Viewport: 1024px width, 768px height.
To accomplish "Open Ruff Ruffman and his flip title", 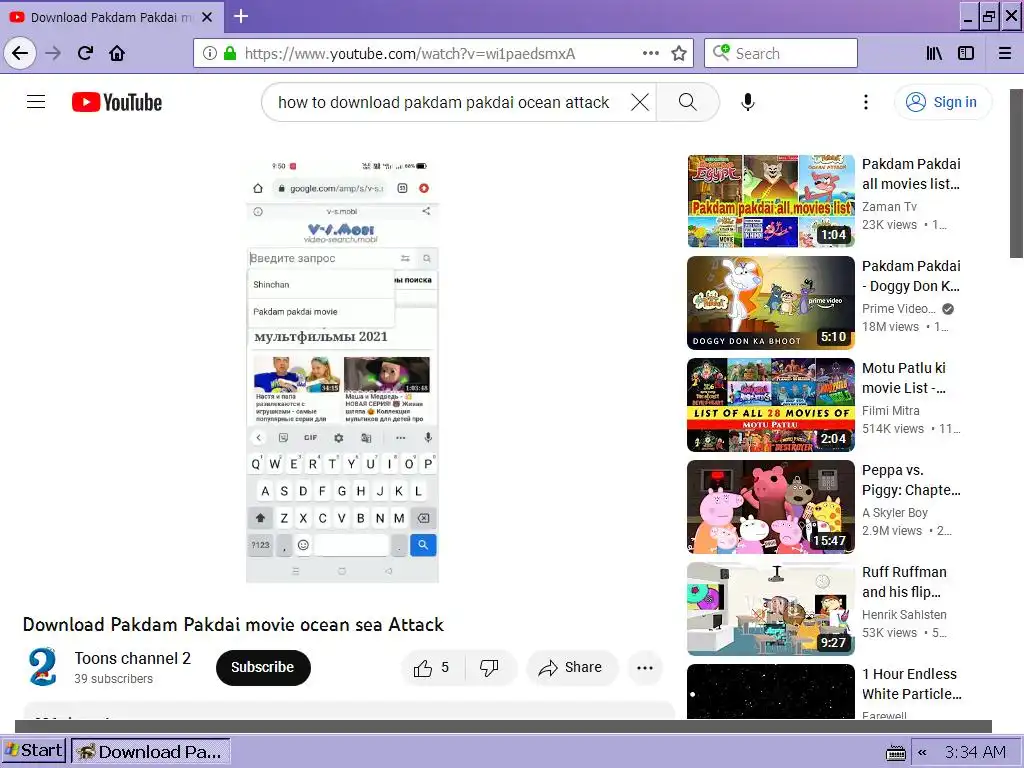I will [x=904, y=581].
